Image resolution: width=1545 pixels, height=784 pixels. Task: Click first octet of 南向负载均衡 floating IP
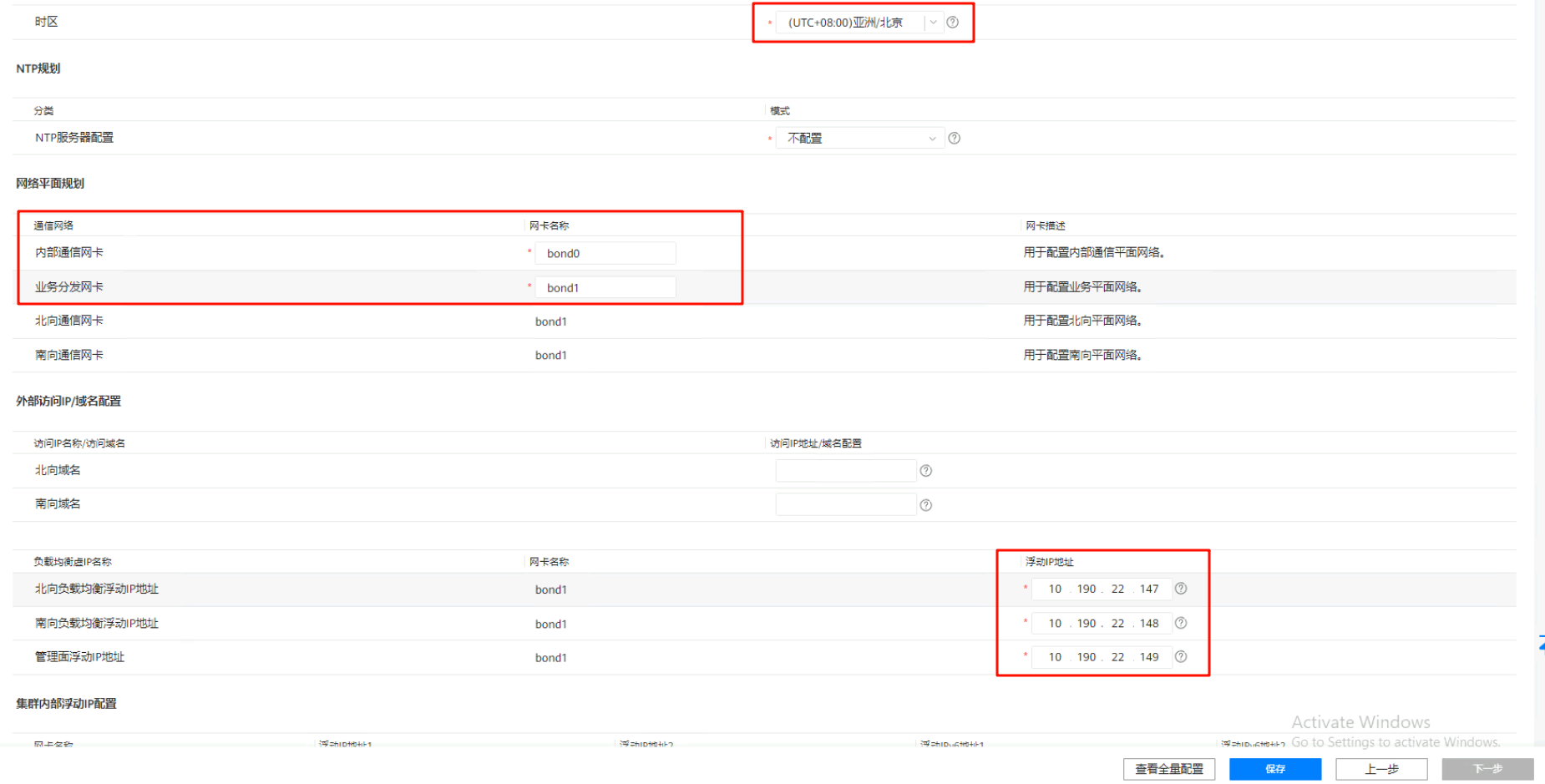[1055, 624]
